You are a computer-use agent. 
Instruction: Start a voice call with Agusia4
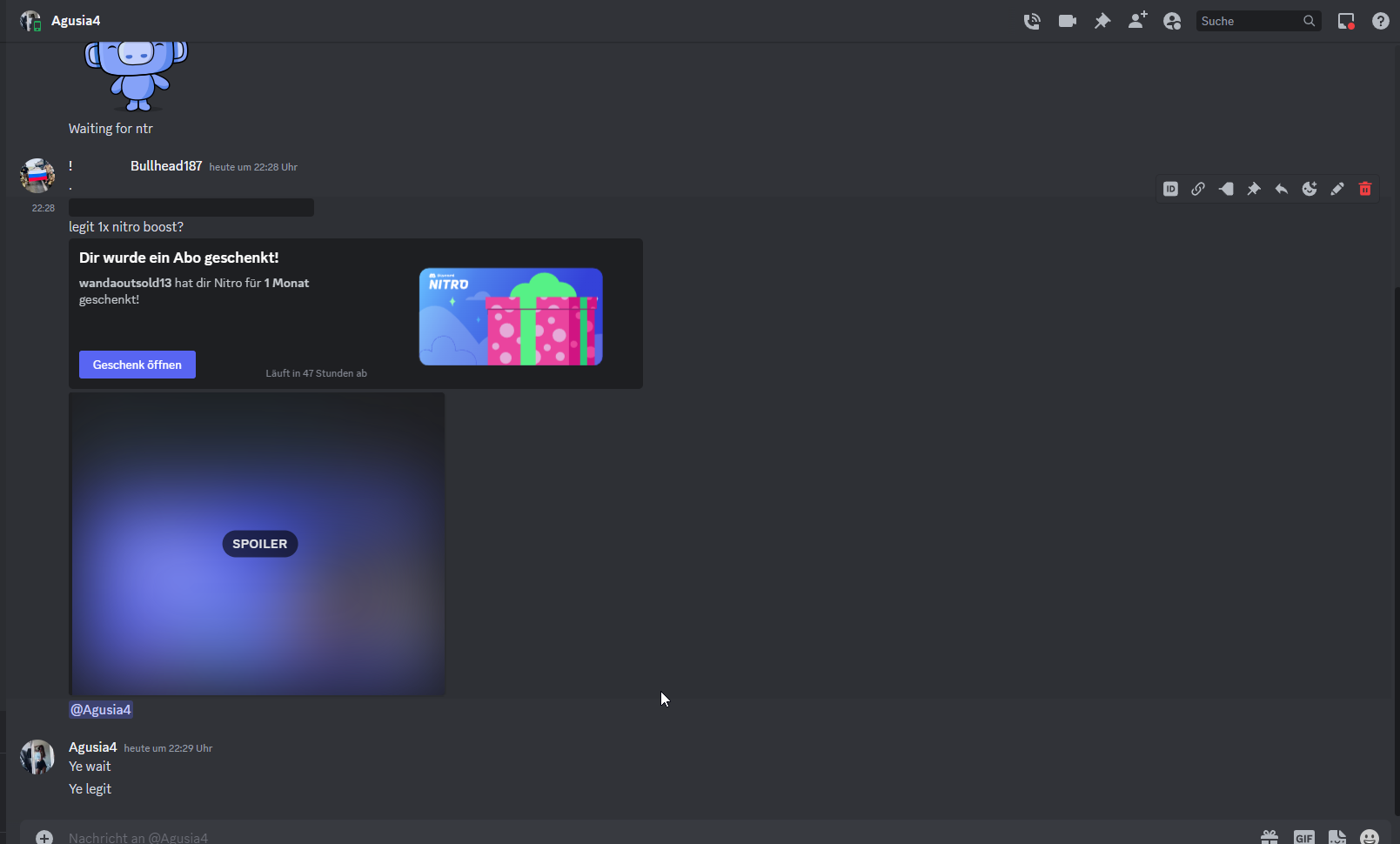[x=1032, y=21]
